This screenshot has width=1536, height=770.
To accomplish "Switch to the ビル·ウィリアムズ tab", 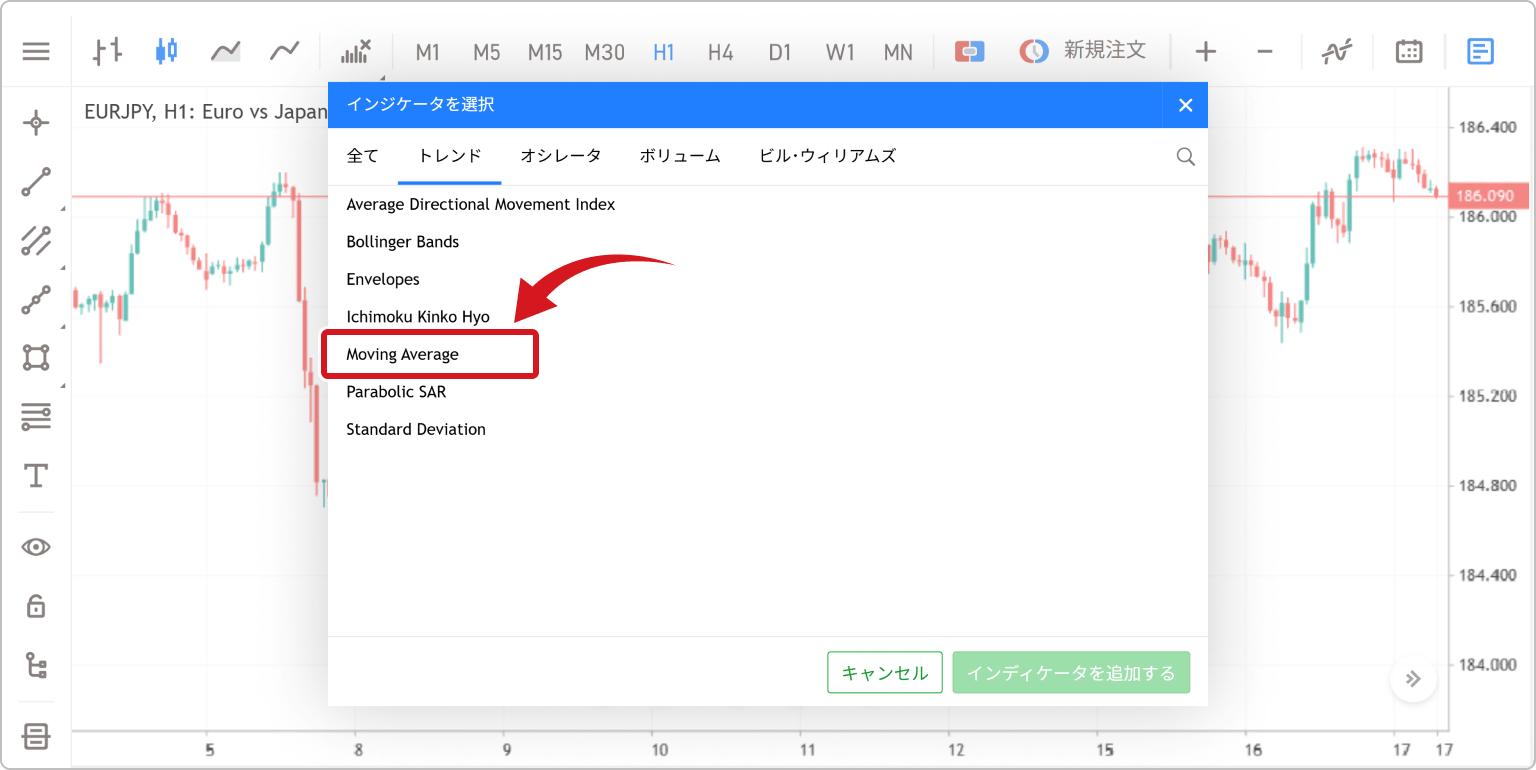I will pyautogui.click(x=827, y=156).
